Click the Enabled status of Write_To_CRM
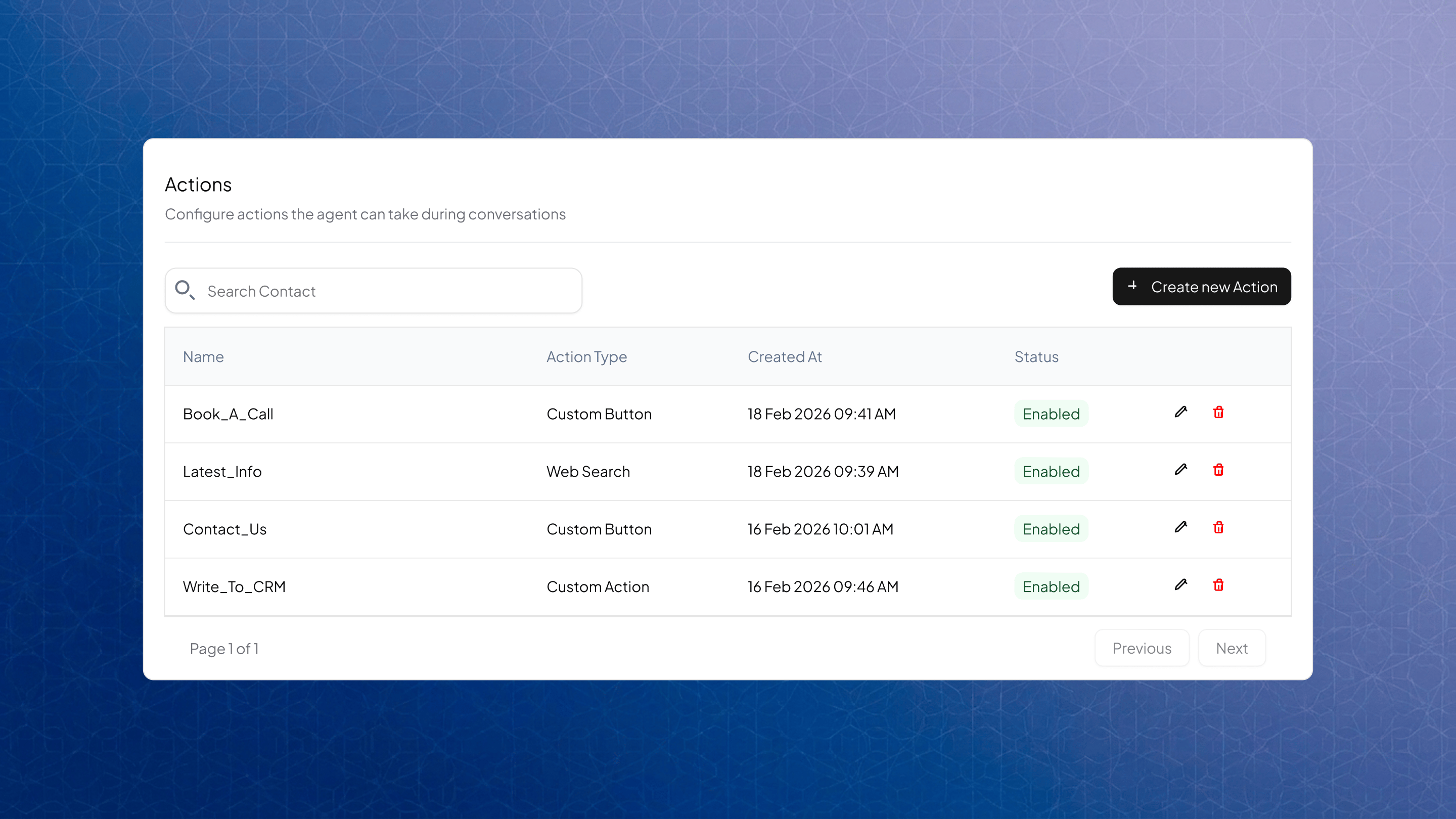The height and width of the screenshot is (819, 1456). click(1052, 586)
